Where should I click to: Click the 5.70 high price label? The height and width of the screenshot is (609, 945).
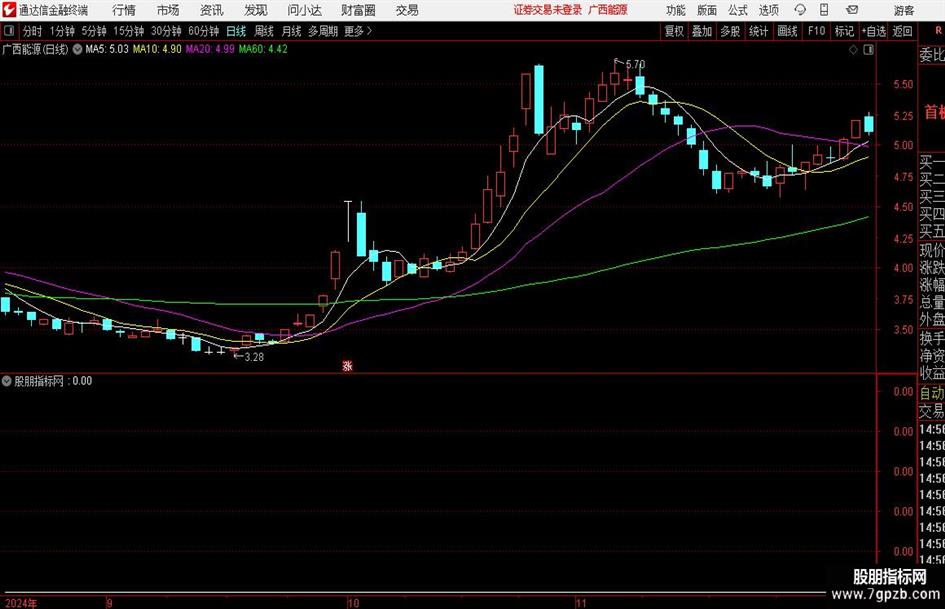635,64
